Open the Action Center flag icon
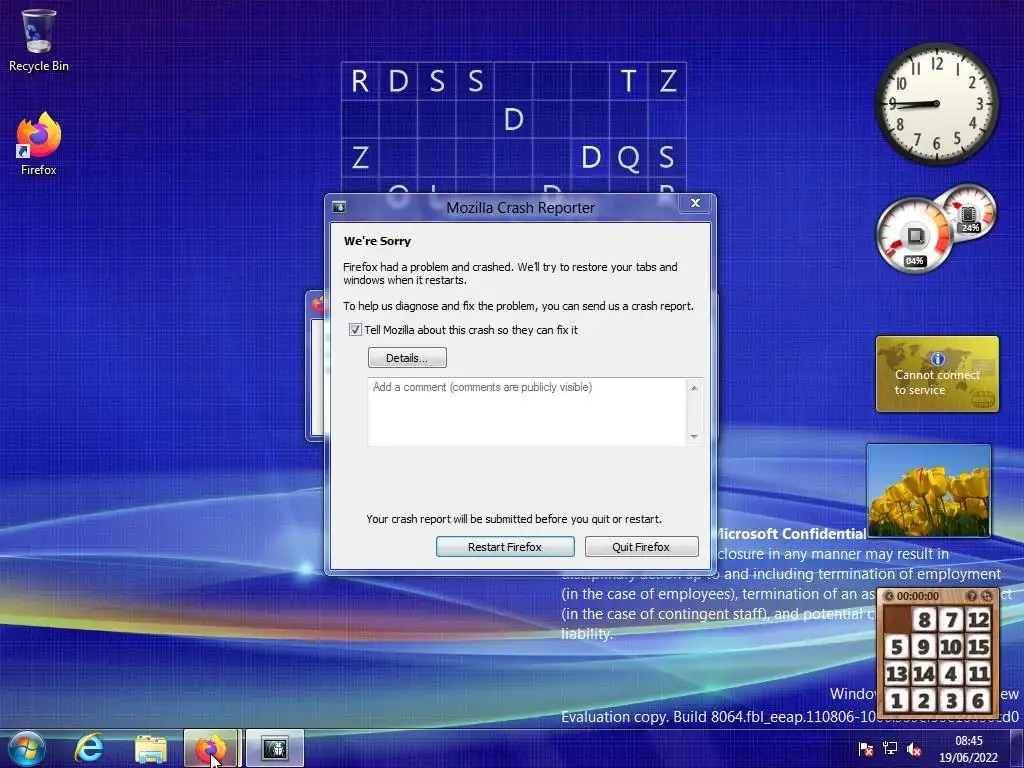Viewport: 1024px width, 768px height. [x=866, y=749]
